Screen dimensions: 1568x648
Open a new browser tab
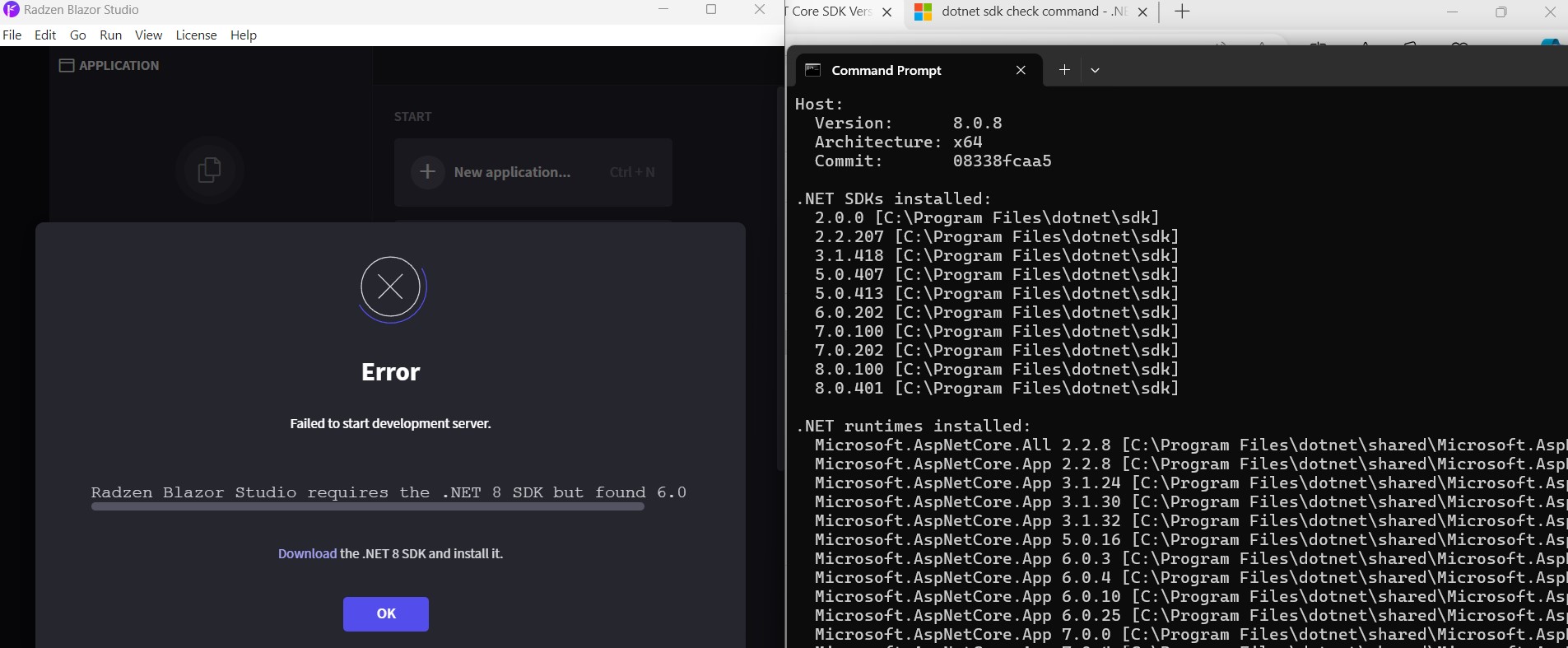[x=1182, y=12]
